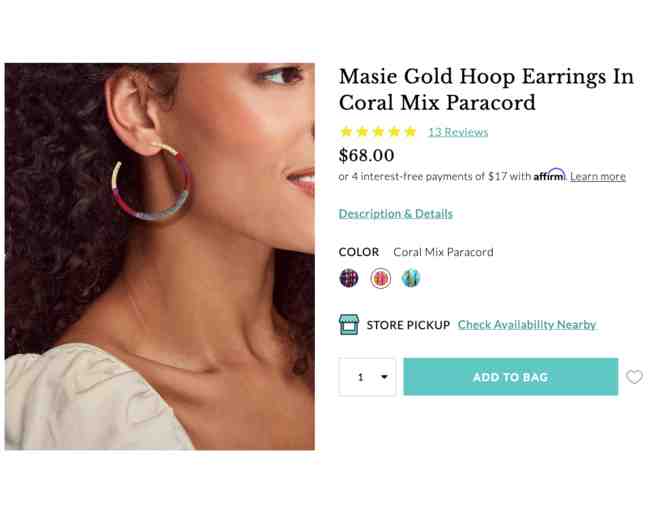672x510 pixels.
Task: Select the dark purple paracord color swatch
Action: (x=349, y=278)
